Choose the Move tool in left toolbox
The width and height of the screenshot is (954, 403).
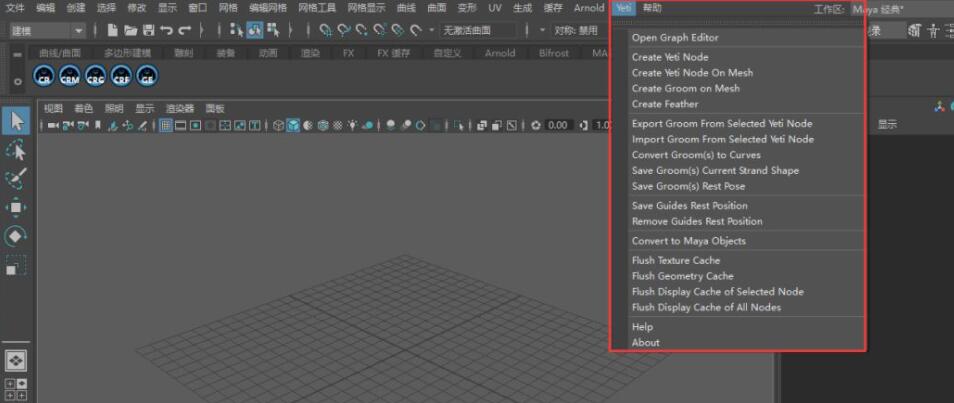(16, 208)
